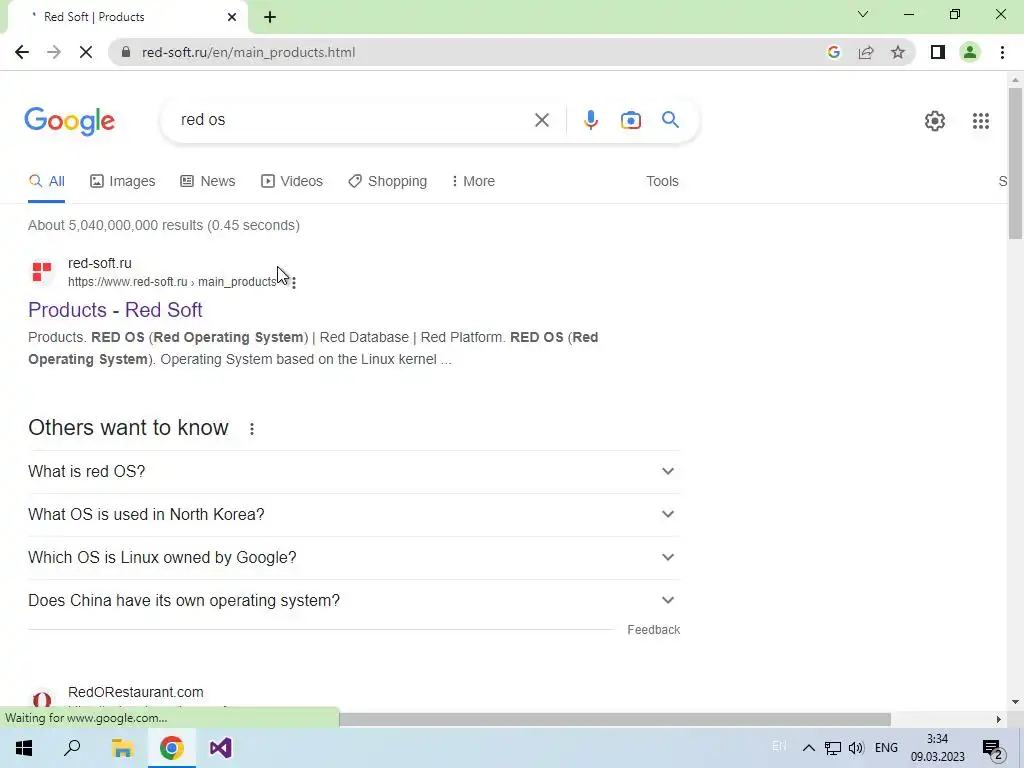Click the Feedback link
Screen dimensions: 1024x768
coord(654,630)
